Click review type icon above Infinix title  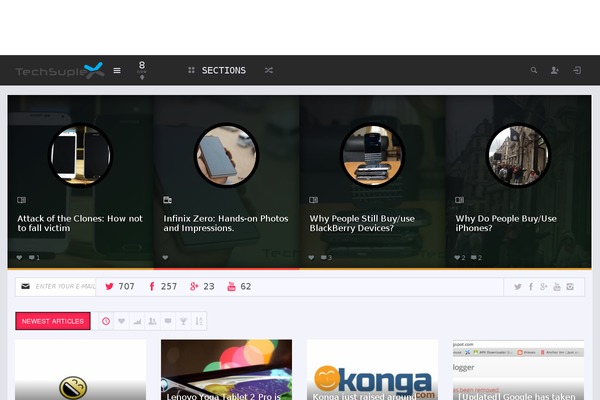[x=167, y=200]
